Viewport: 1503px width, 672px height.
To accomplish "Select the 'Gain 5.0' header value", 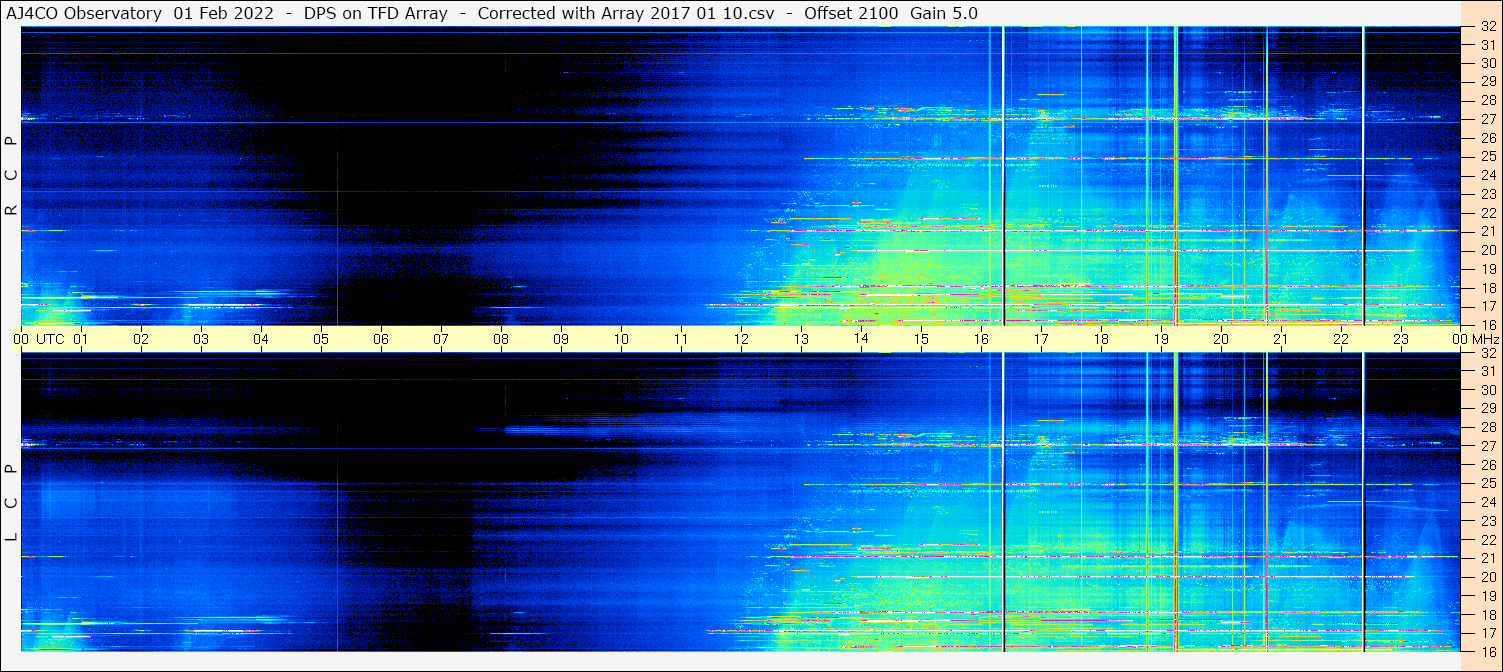I will (944, 13).
